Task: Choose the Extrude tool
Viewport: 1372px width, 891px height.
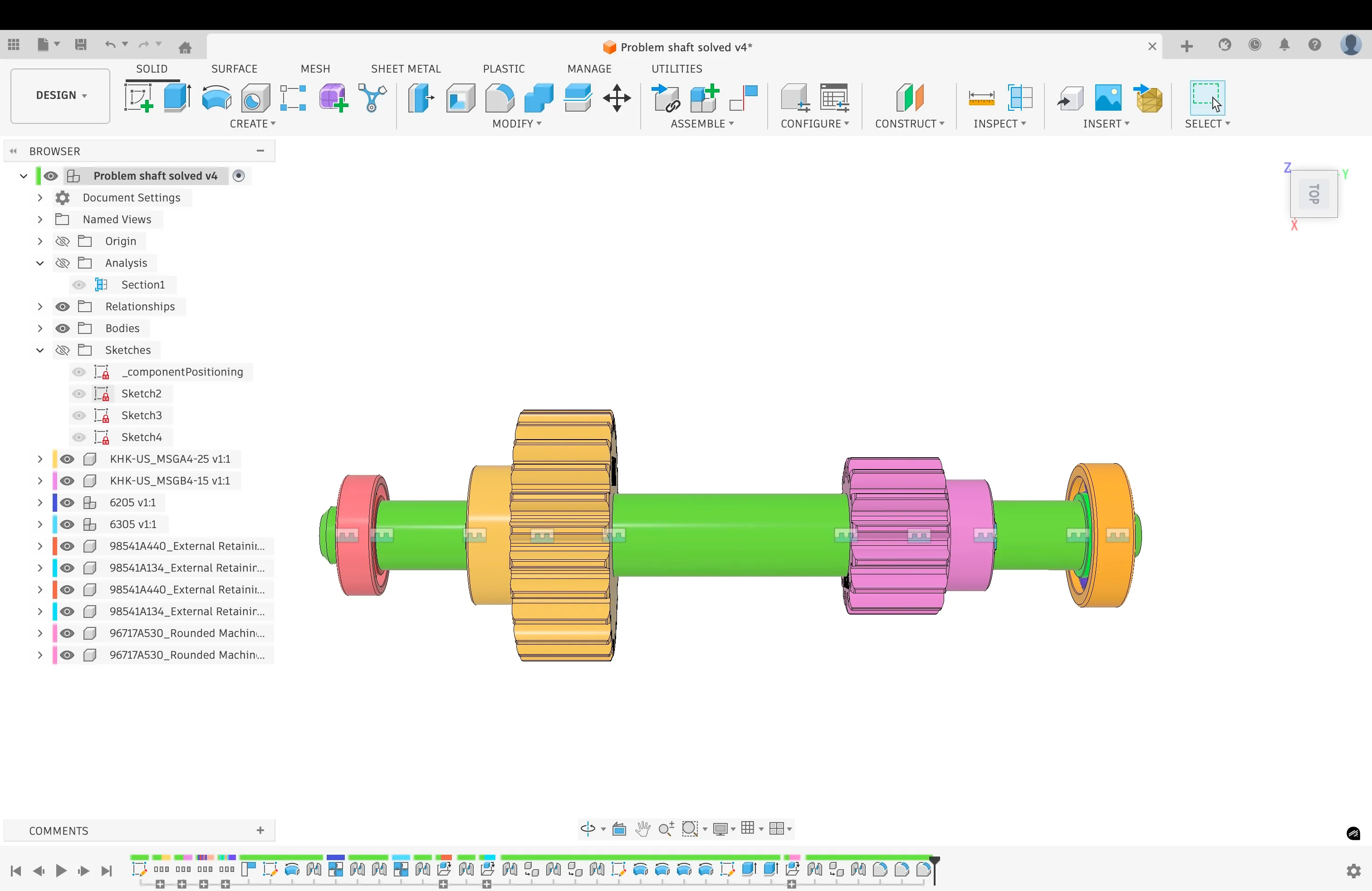Action: click(177, 98)
